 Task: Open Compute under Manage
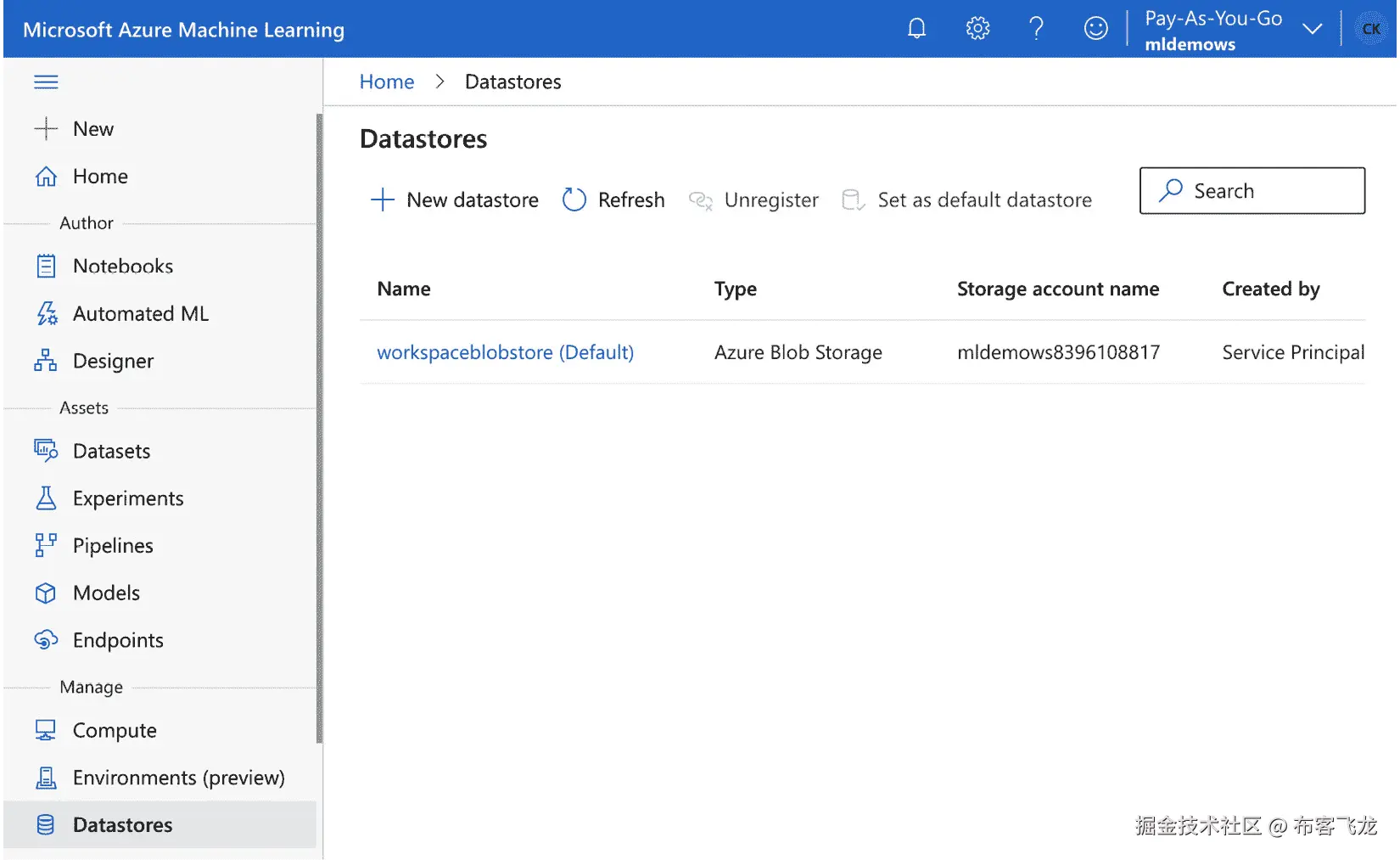47,730
